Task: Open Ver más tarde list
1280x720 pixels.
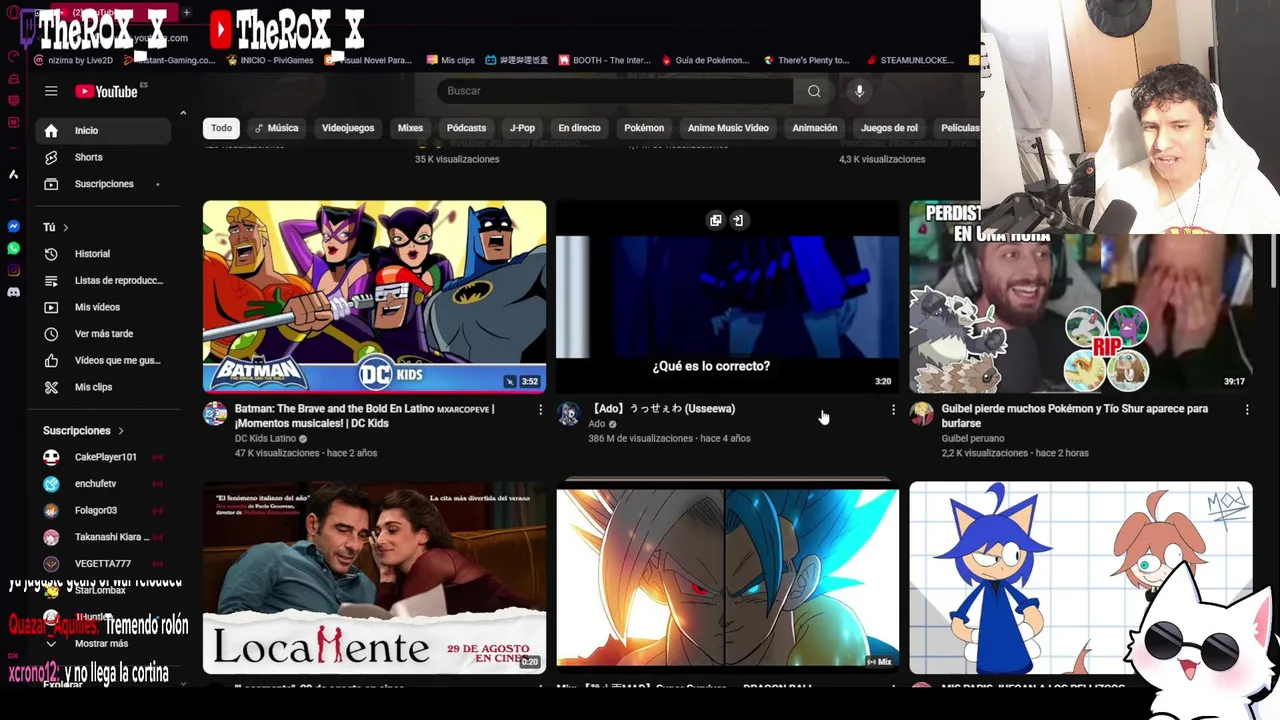Action: 103,334
